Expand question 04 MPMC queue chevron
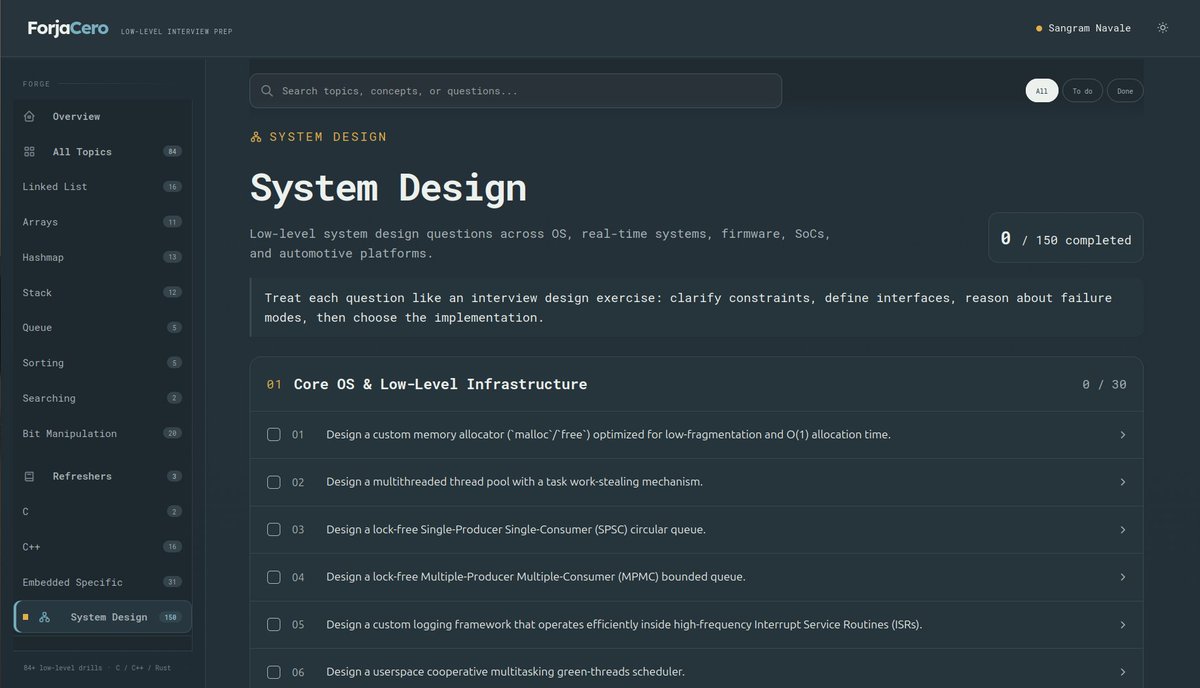 pos(1122,577)
